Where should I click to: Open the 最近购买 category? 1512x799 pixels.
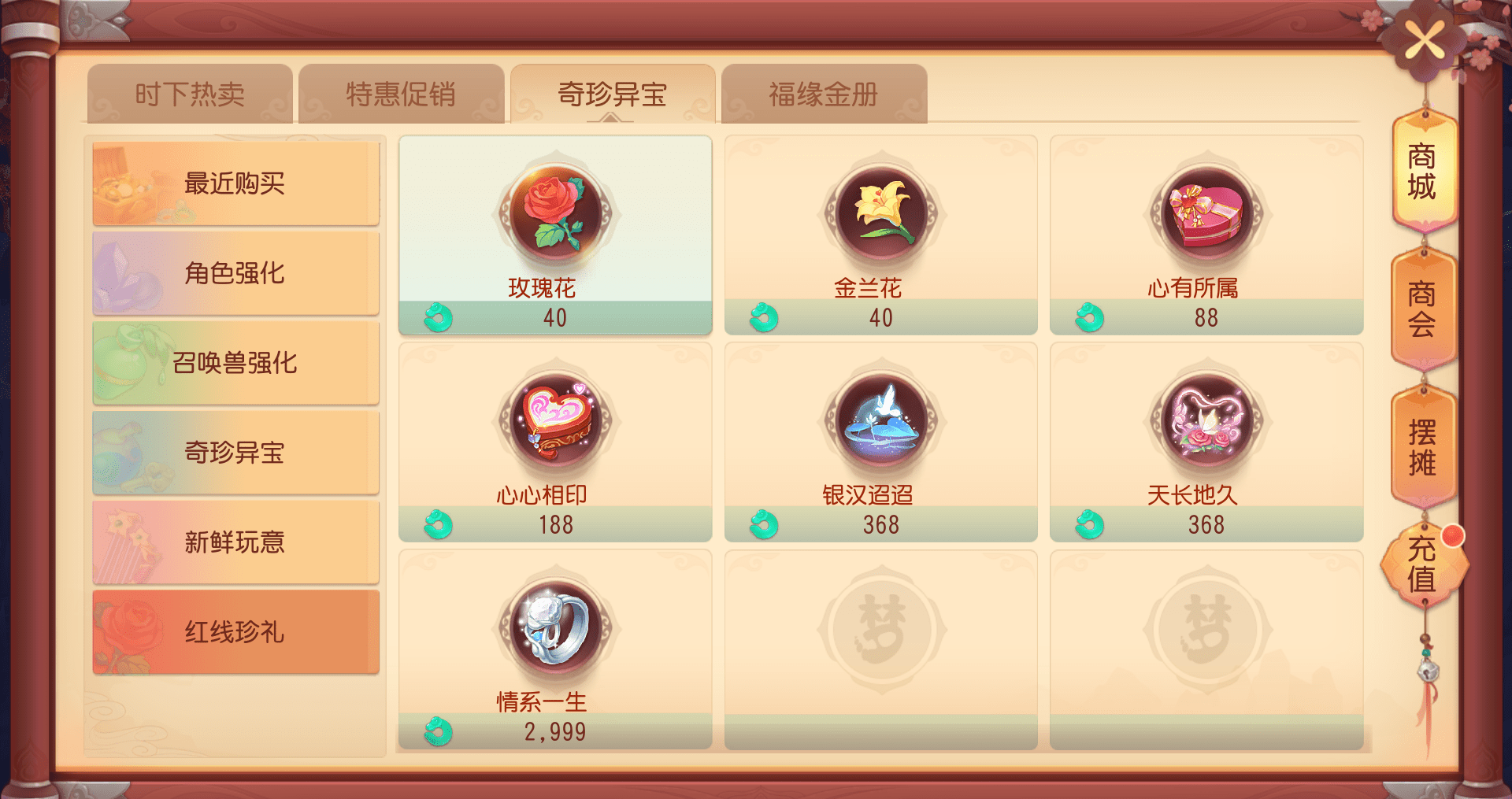tap(235, 183)
